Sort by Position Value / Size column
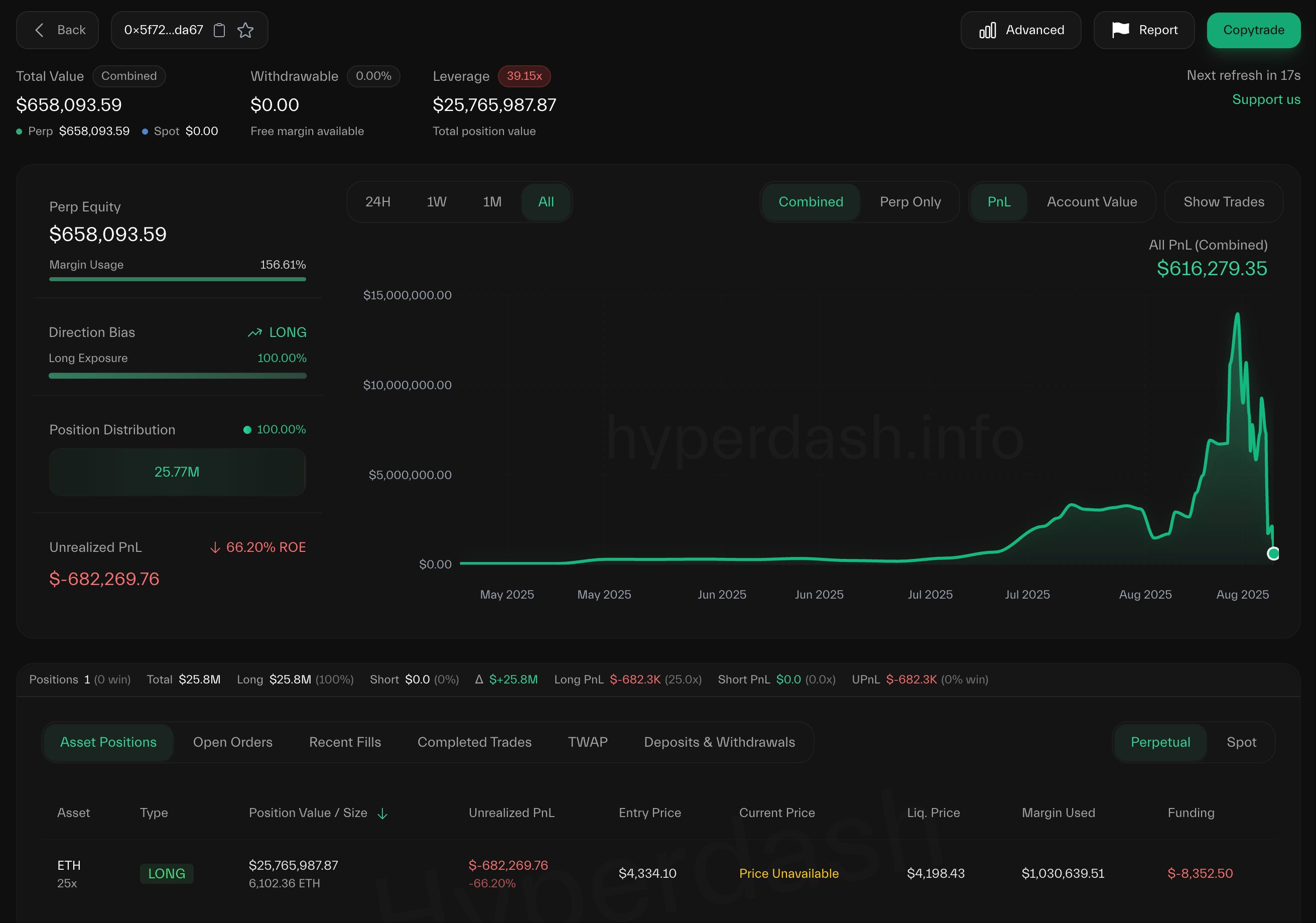Viewport: 1316px width, 923px height. (308, 813)
